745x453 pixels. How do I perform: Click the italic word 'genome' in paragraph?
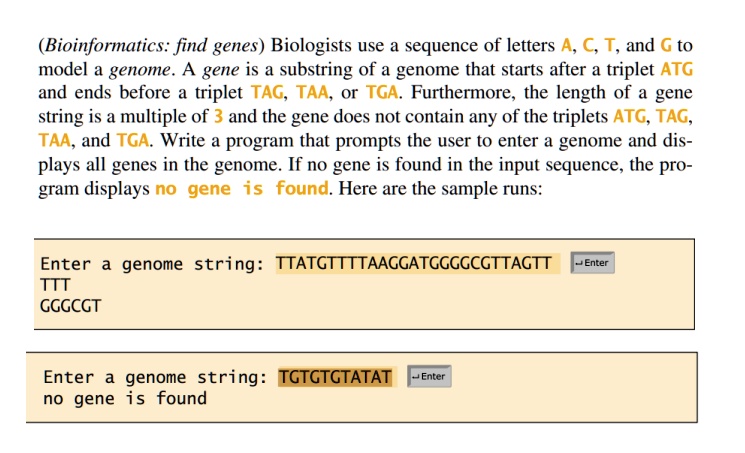point(140,70)
